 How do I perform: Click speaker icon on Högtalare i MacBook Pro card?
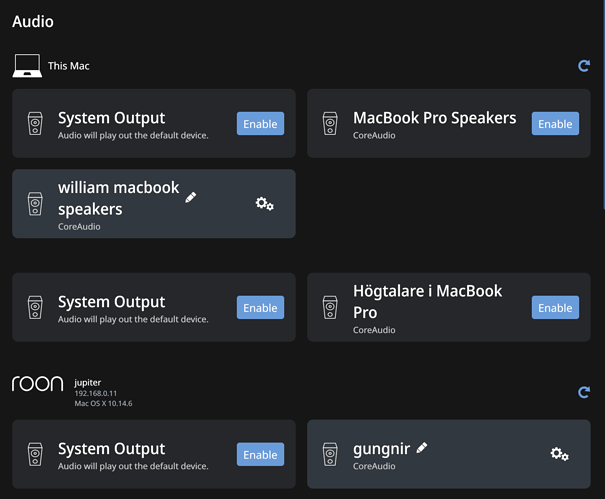click(330, 307)
